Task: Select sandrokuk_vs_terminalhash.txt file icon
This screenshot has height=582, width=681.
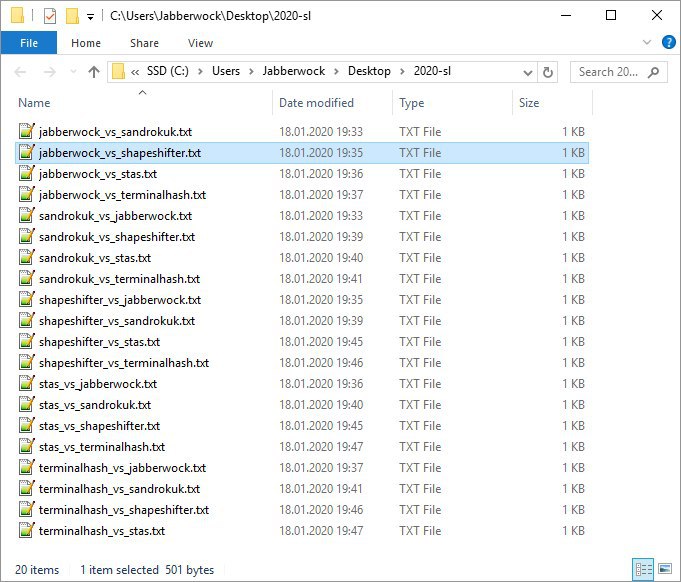Action: point(26,278)
